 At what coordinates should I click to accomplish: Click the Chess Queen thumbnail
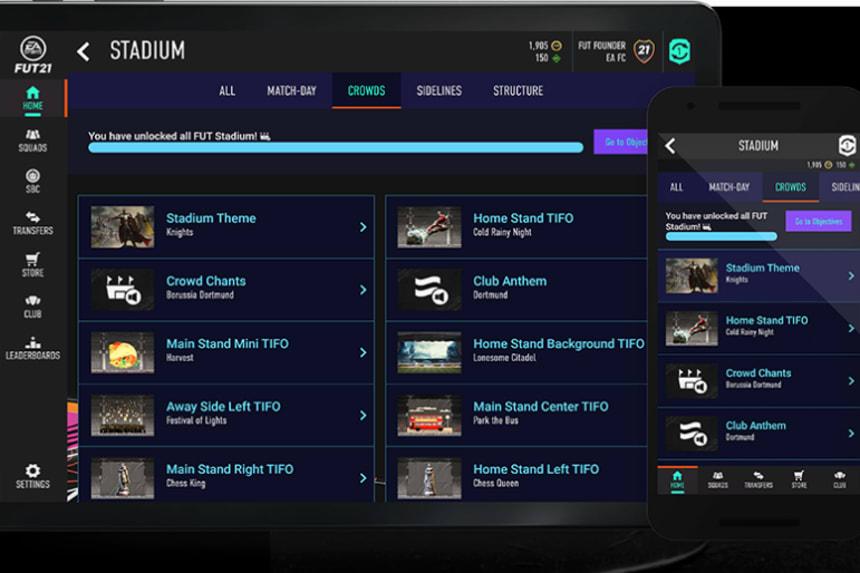[430, 478]
